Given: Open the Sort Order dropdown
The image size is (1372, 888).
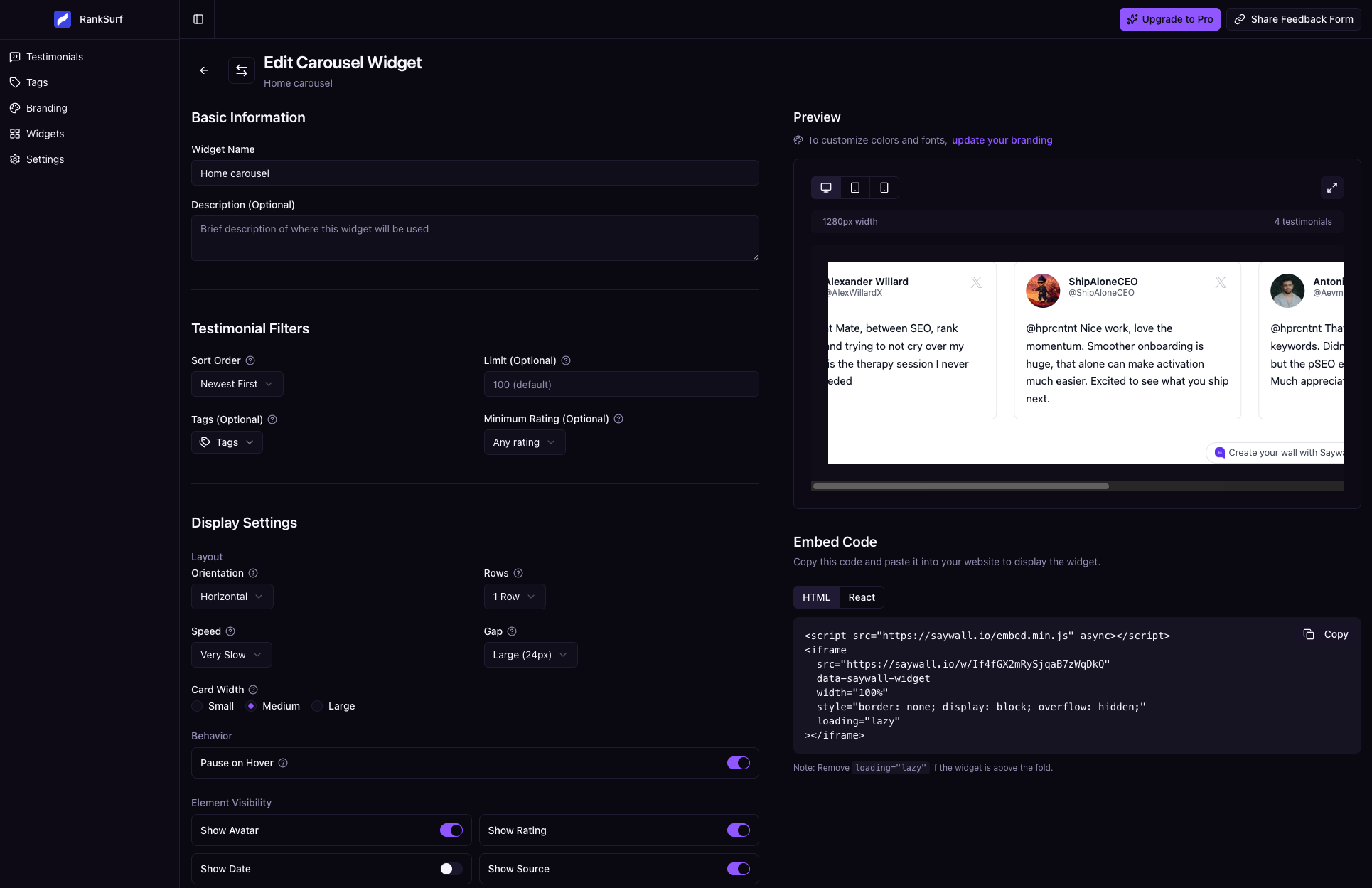Looking at the screenshot, I should coord(237,384).
